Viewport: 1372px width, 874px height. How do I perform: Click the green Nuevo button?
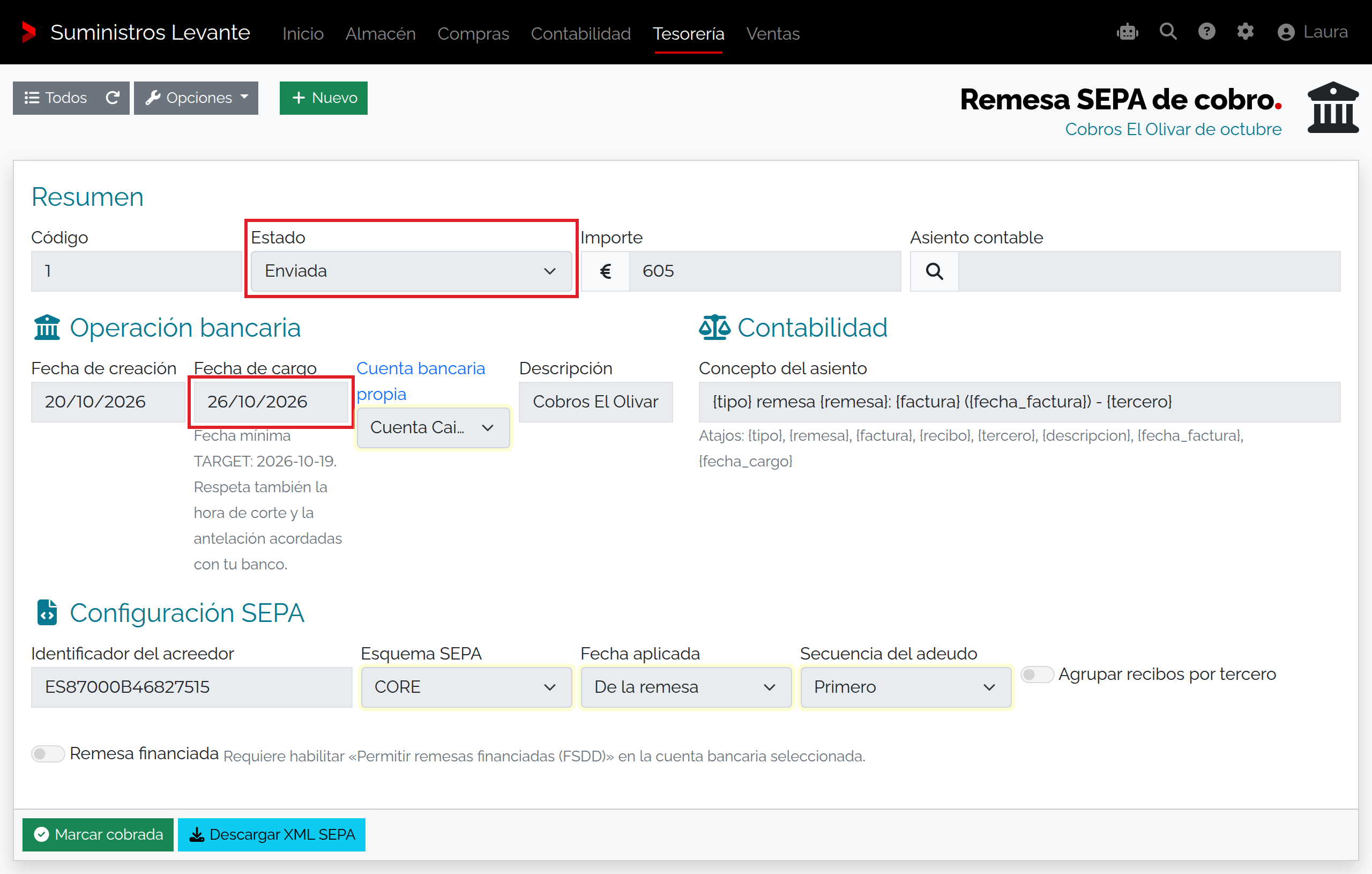[x=324, y=98]
